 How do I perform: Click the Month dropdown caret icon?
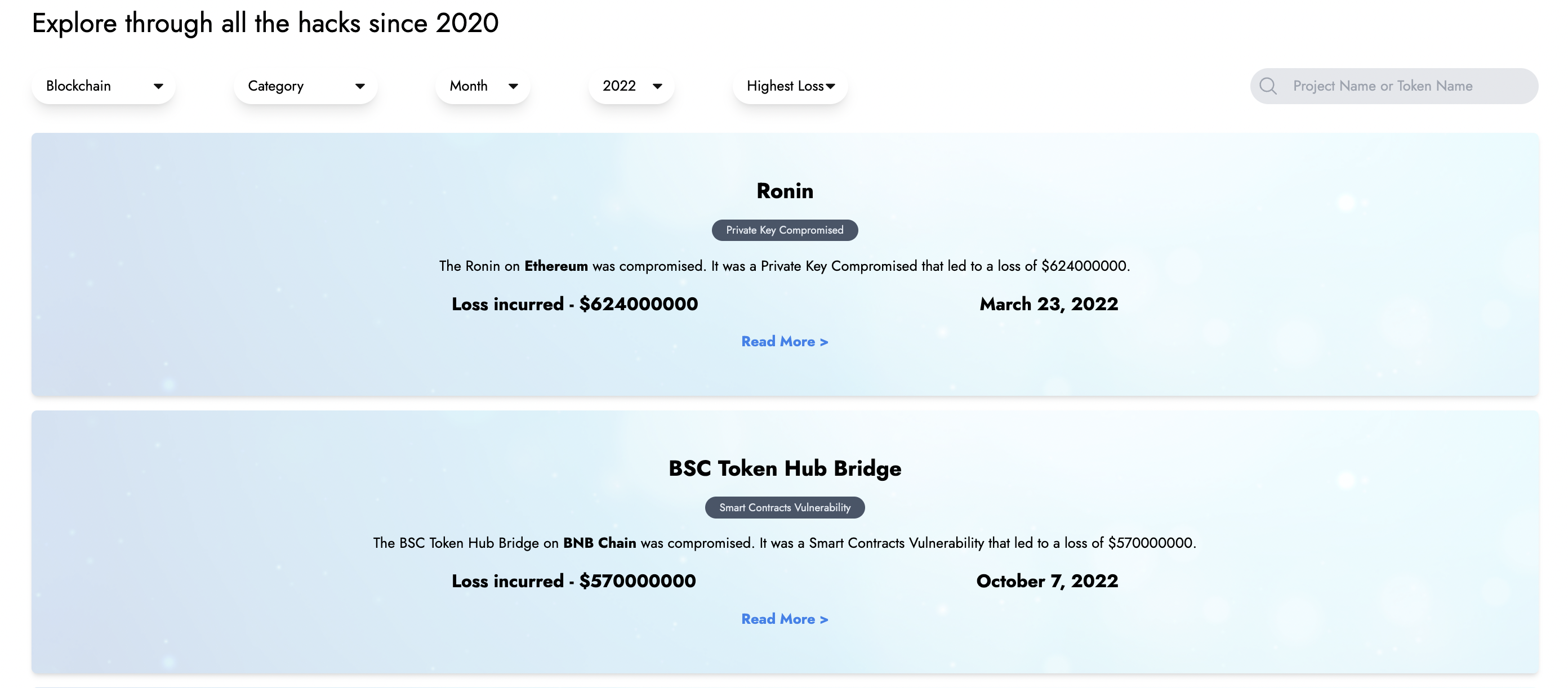[x=513, y=86]
